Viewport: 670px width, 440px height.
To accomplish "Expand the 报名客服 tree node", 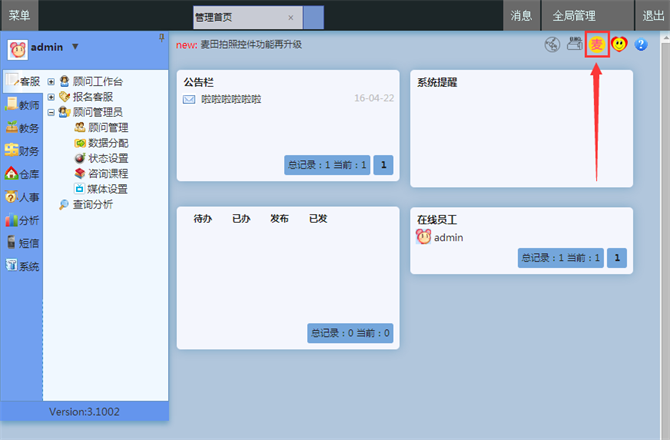I will (x=51, y=97).
